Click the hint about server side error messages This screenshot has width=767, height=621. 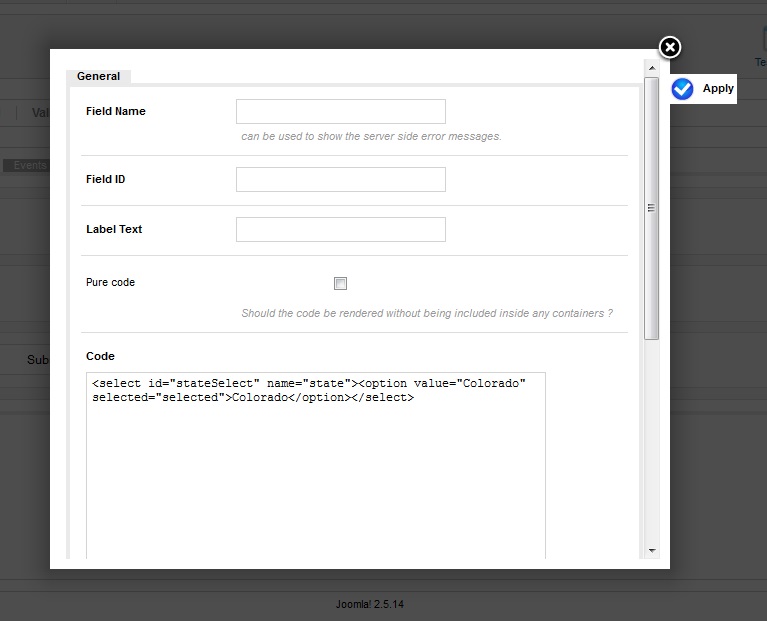[371, 136]
